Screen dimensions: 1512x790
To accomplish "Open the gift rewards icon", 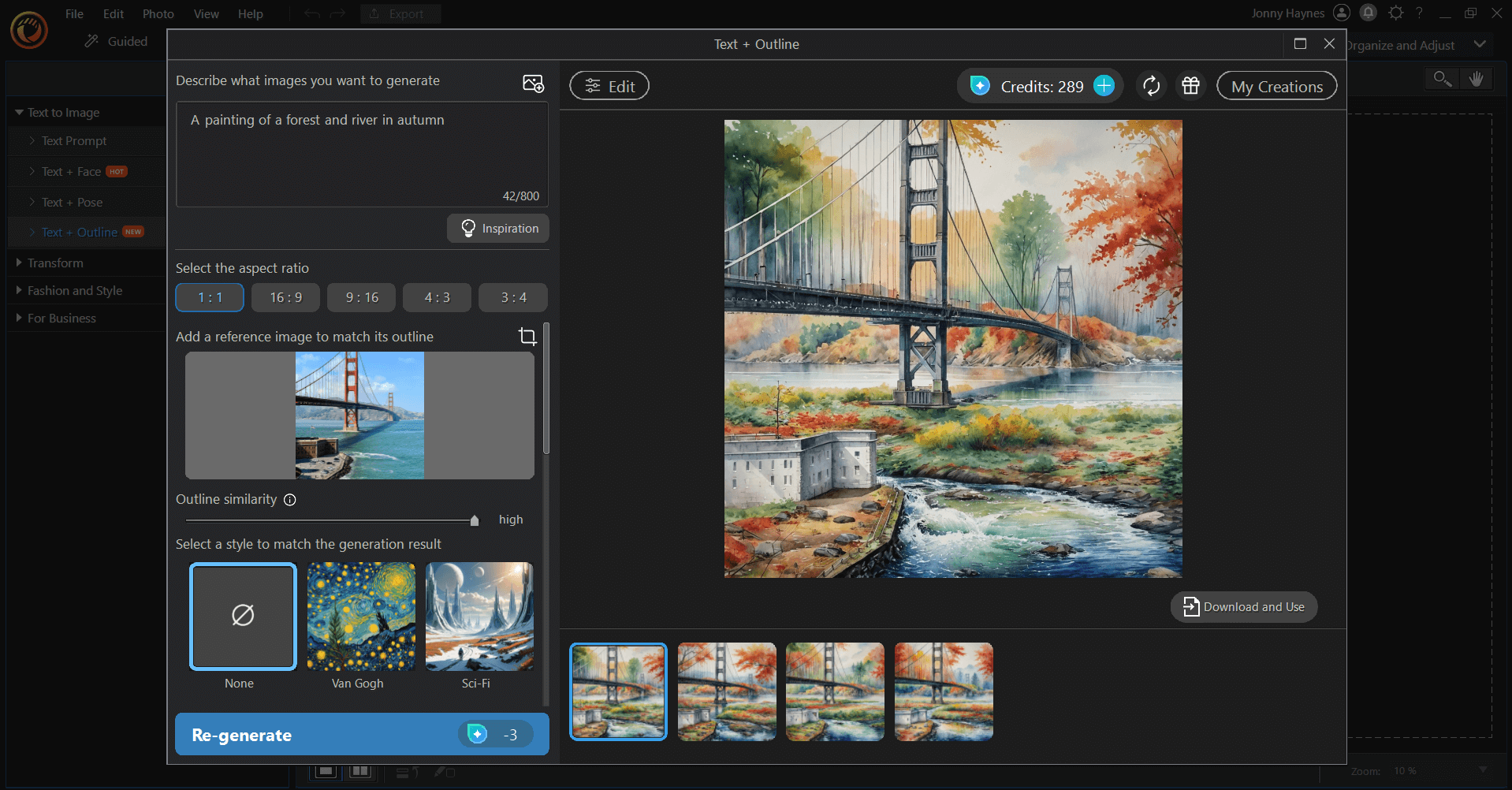I will click(1190, 85).
